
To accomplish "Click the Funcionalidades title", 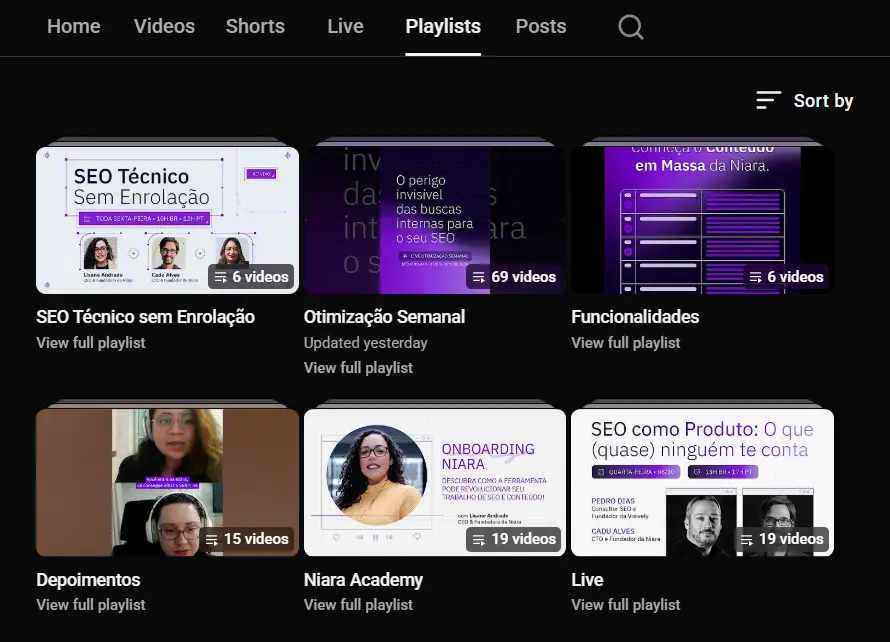I will (x=635, y=317).
